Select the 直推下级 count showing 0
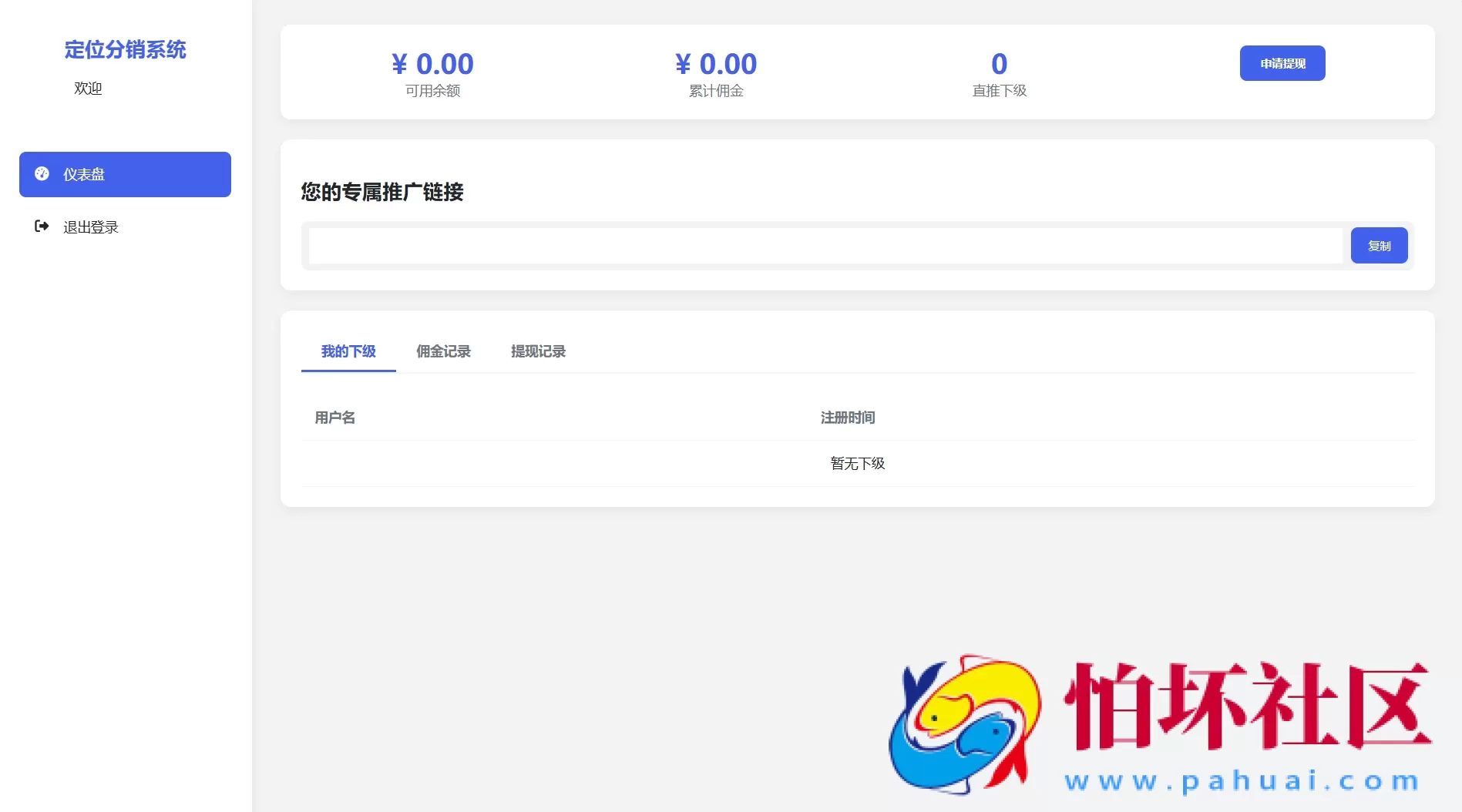 coord(1000,64)
